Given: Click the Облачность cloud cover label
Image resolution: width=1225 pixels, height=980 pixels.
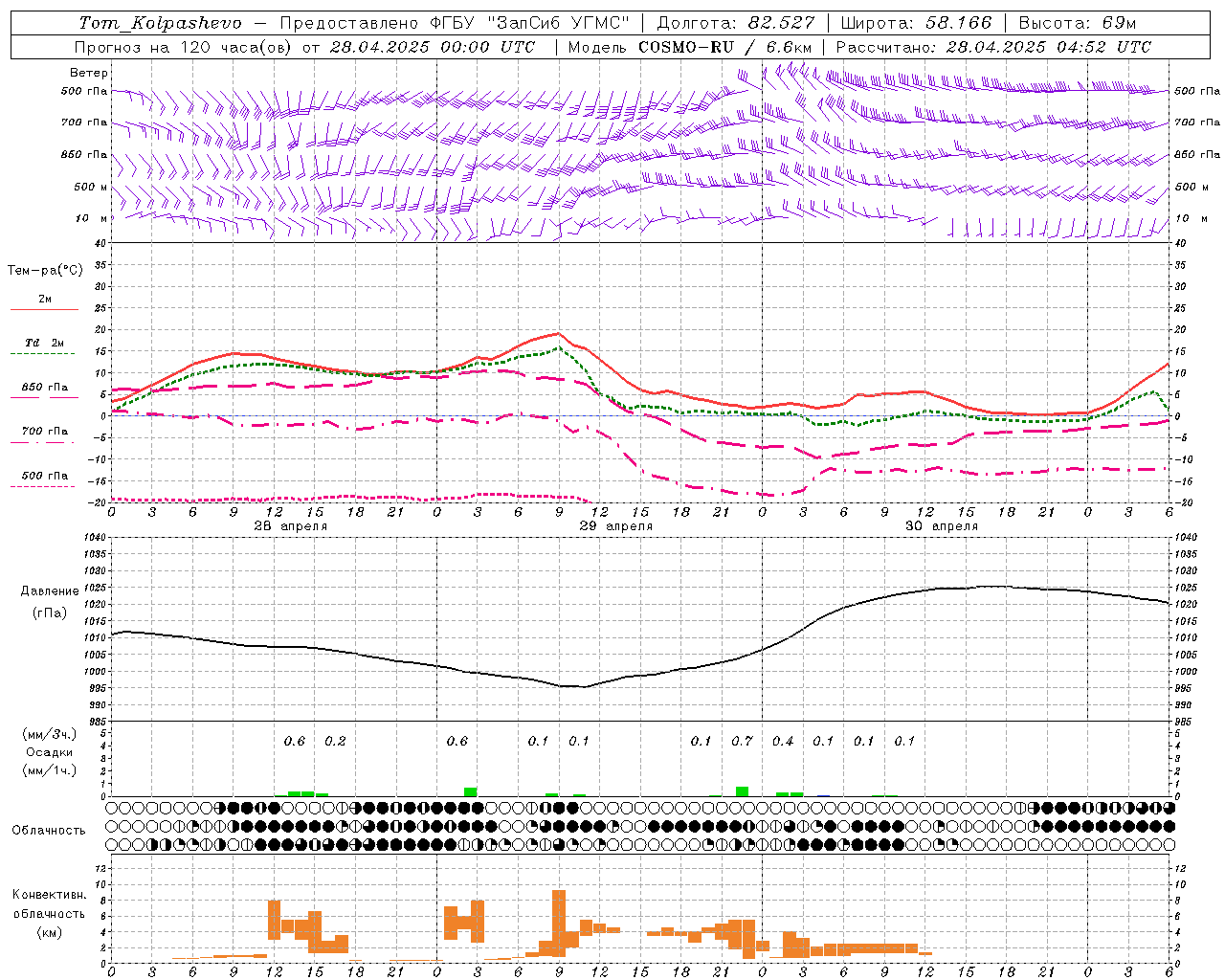Looking at the screenshot, I should (x=48, y=831).
